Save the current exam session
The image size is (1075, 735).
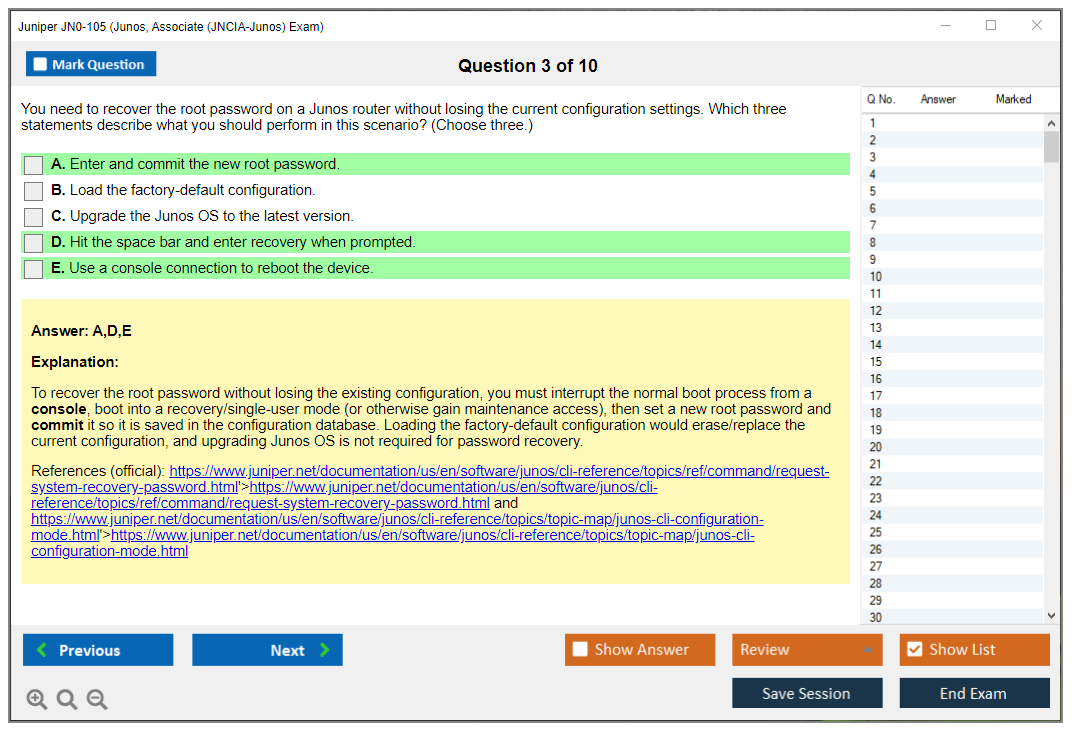tap(806, 693)
